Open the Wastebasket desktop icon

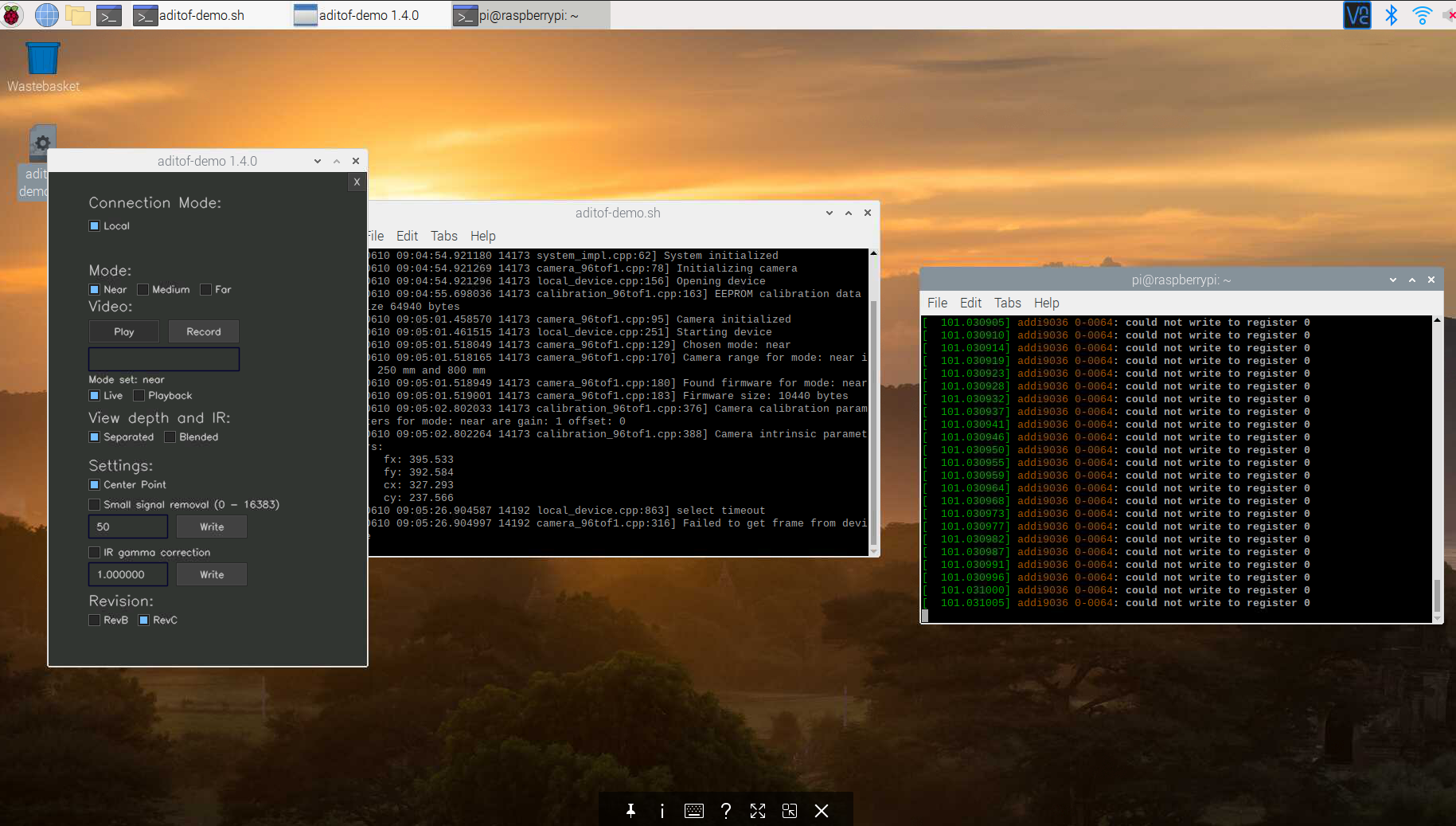[x=43, y=68]
